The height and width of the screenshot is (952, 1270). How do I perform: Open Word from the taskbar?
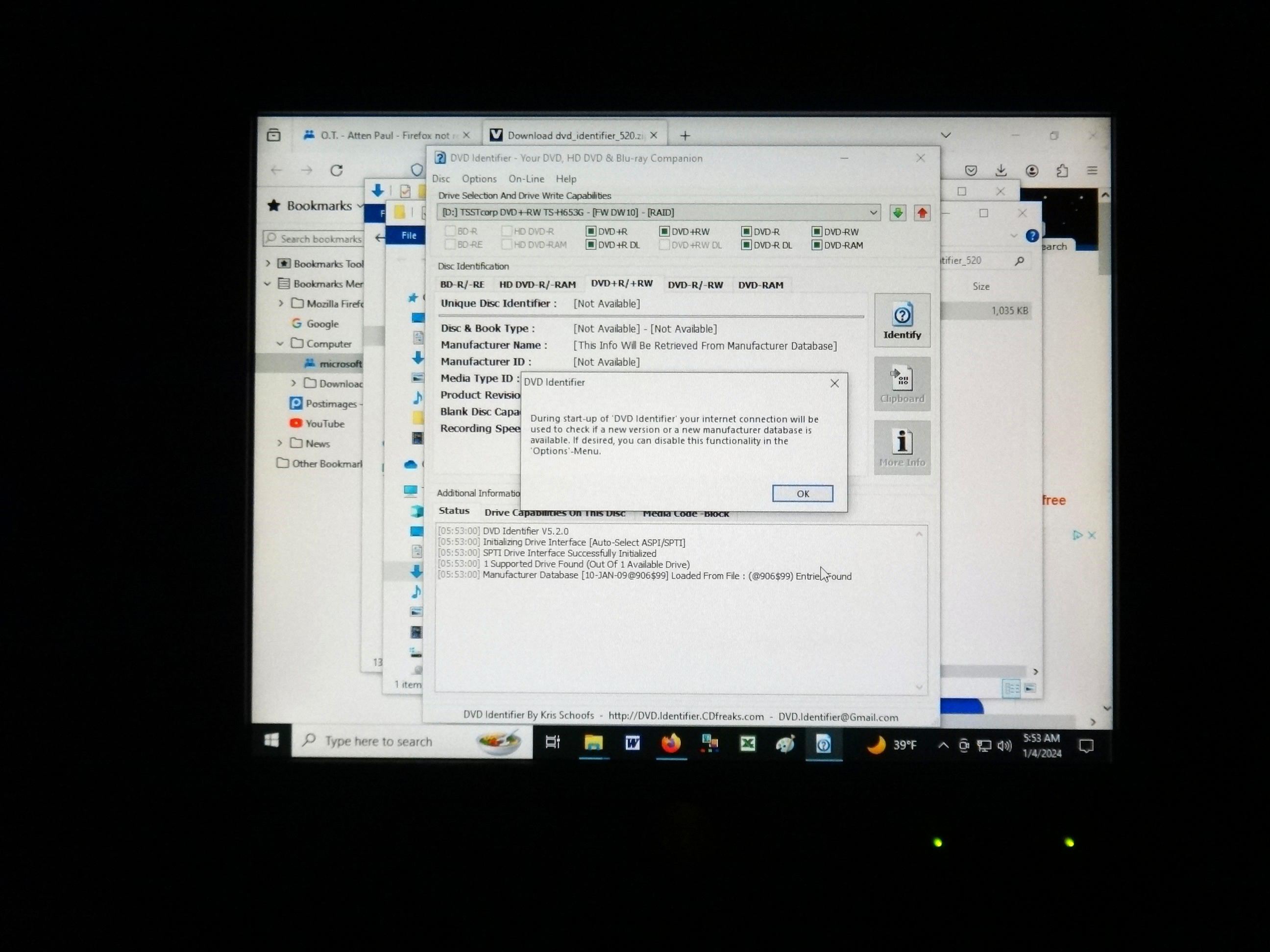pyautogui.click(x=632, y=743)
